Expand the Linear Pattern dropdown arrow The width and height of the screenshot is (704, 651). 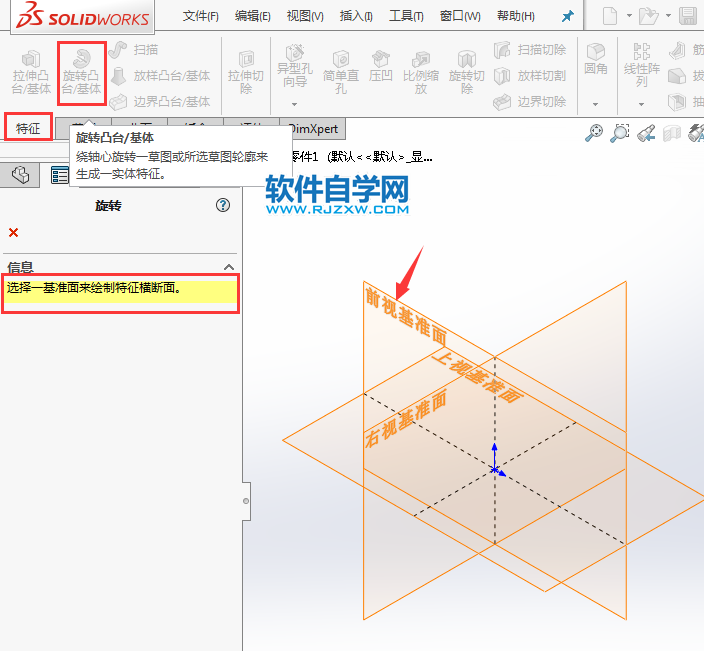click(642, 104)
